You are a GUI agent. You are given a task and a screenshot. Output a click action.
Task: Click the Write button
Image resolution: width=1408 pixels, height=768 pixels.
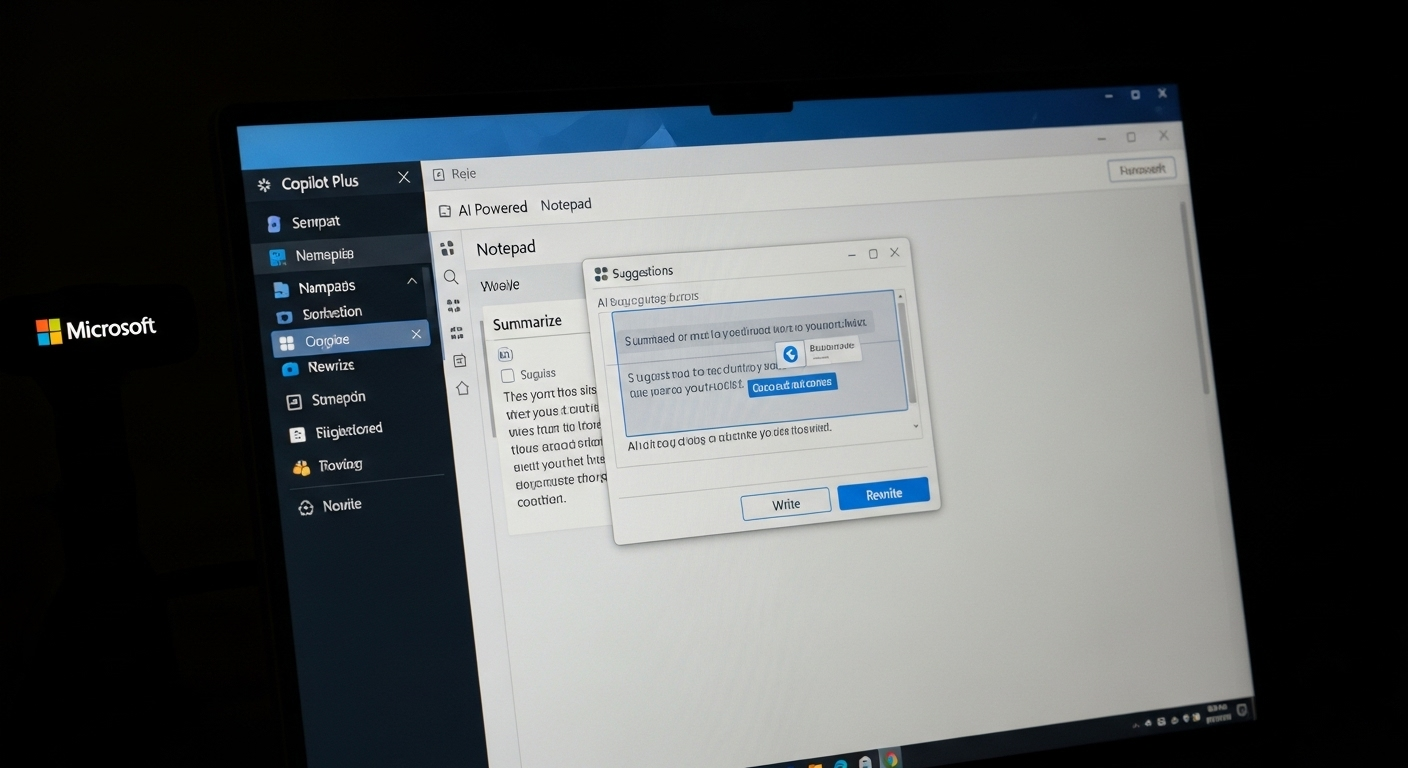[786, 505]
